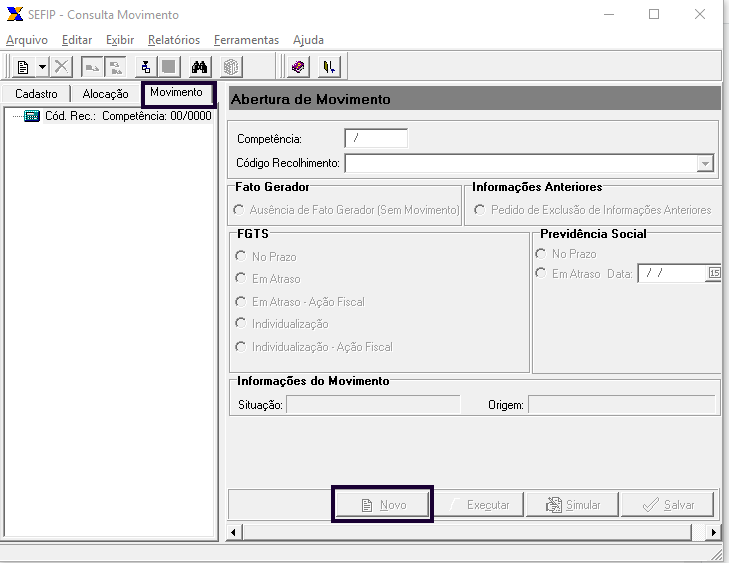Click the horizontal scrollbar left arrow
Screen dimensions: 729x563
233,532
